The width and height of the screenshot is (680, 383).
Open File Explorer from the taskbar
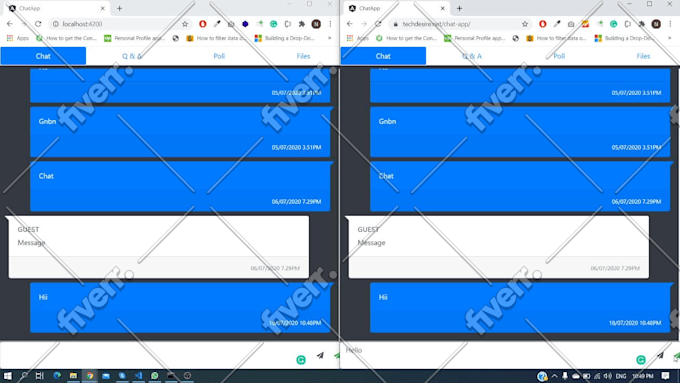click(x=73, y=376)
